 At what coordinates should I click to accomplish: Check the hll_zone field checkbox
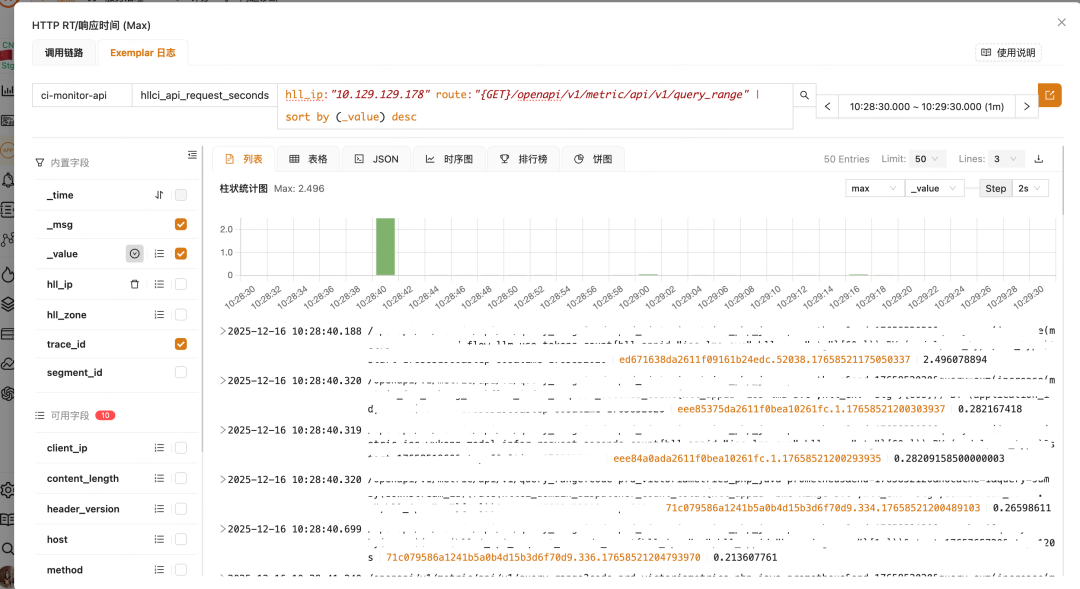pyautogui.click(x=180, y=315)
